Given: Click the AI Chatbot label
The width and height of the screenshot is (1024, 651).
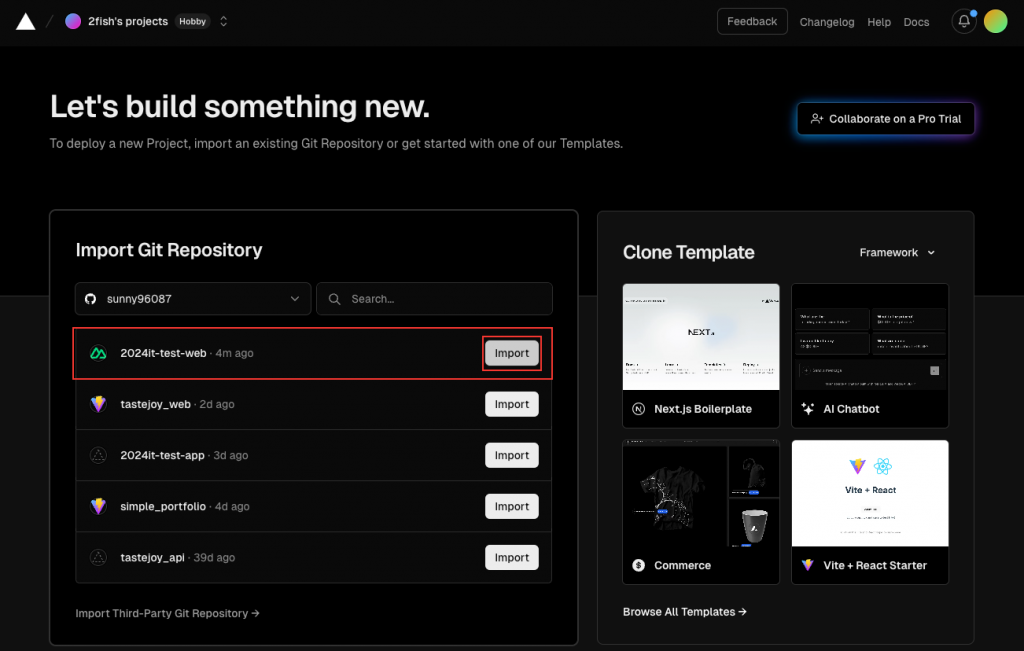Looking at the screenshot, I should pyautogui.click(x=851, y=409).
